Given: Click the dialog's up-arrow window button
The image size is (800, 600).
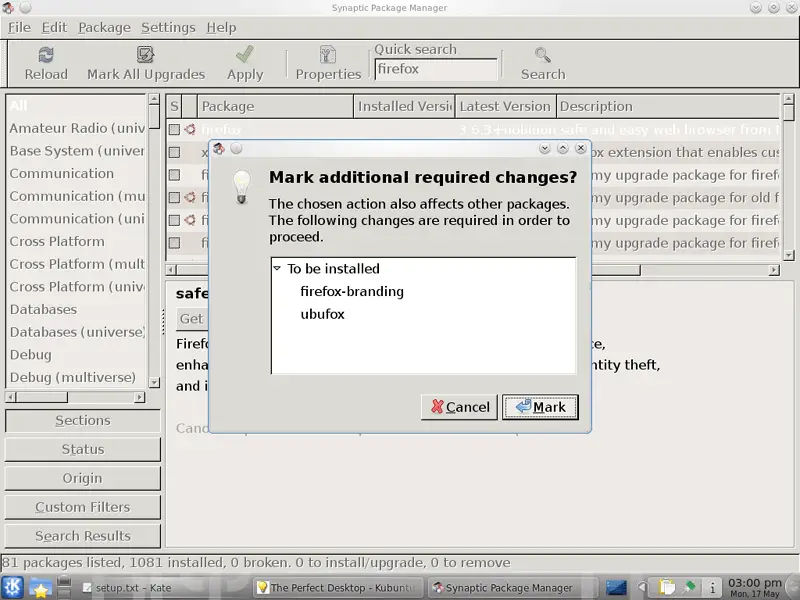Looking at the screenshot, I should tap(562, 148).
